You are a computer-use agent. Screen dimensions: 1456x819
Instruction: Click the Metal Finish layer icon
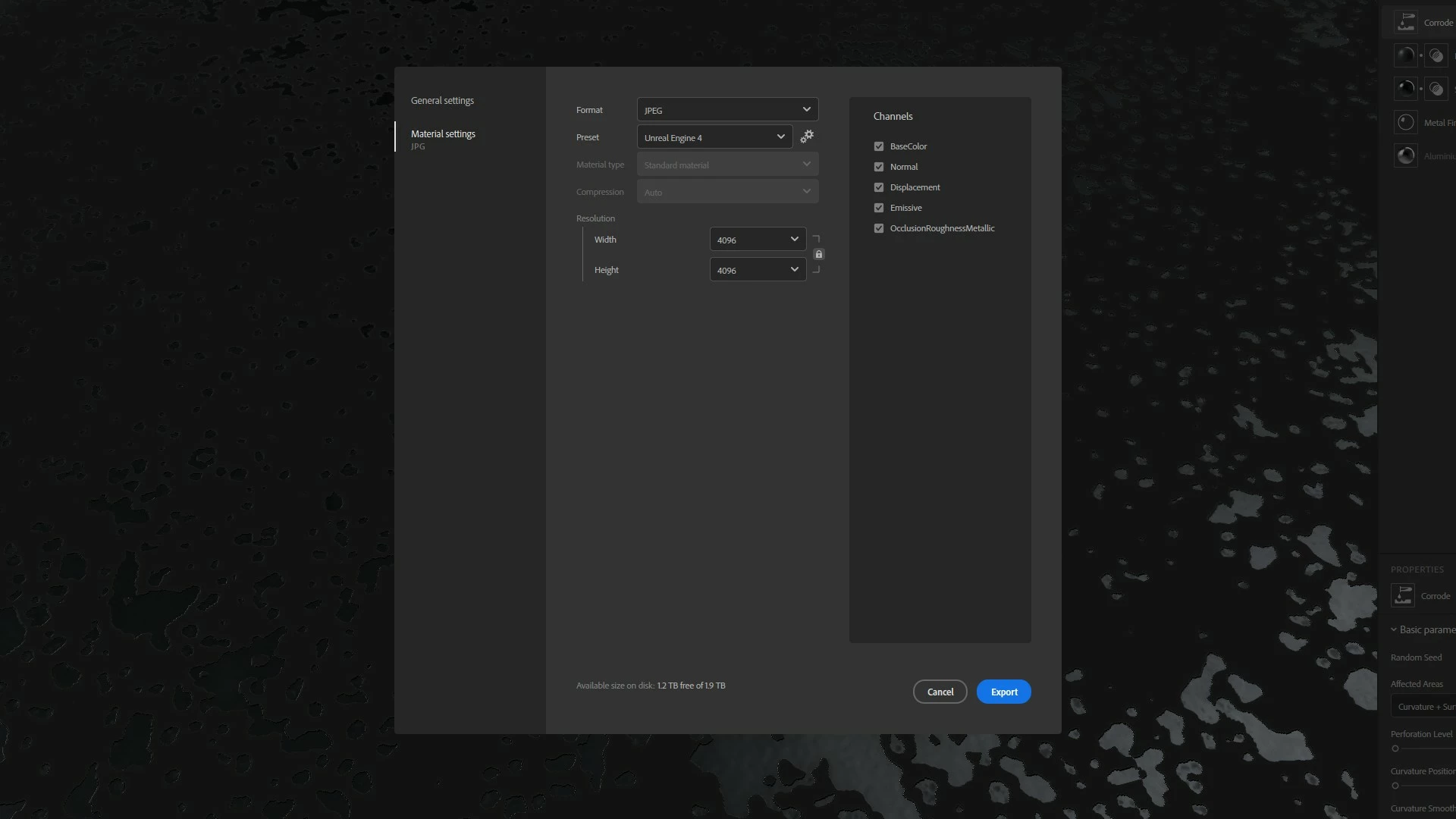(x=1406, y=122)
